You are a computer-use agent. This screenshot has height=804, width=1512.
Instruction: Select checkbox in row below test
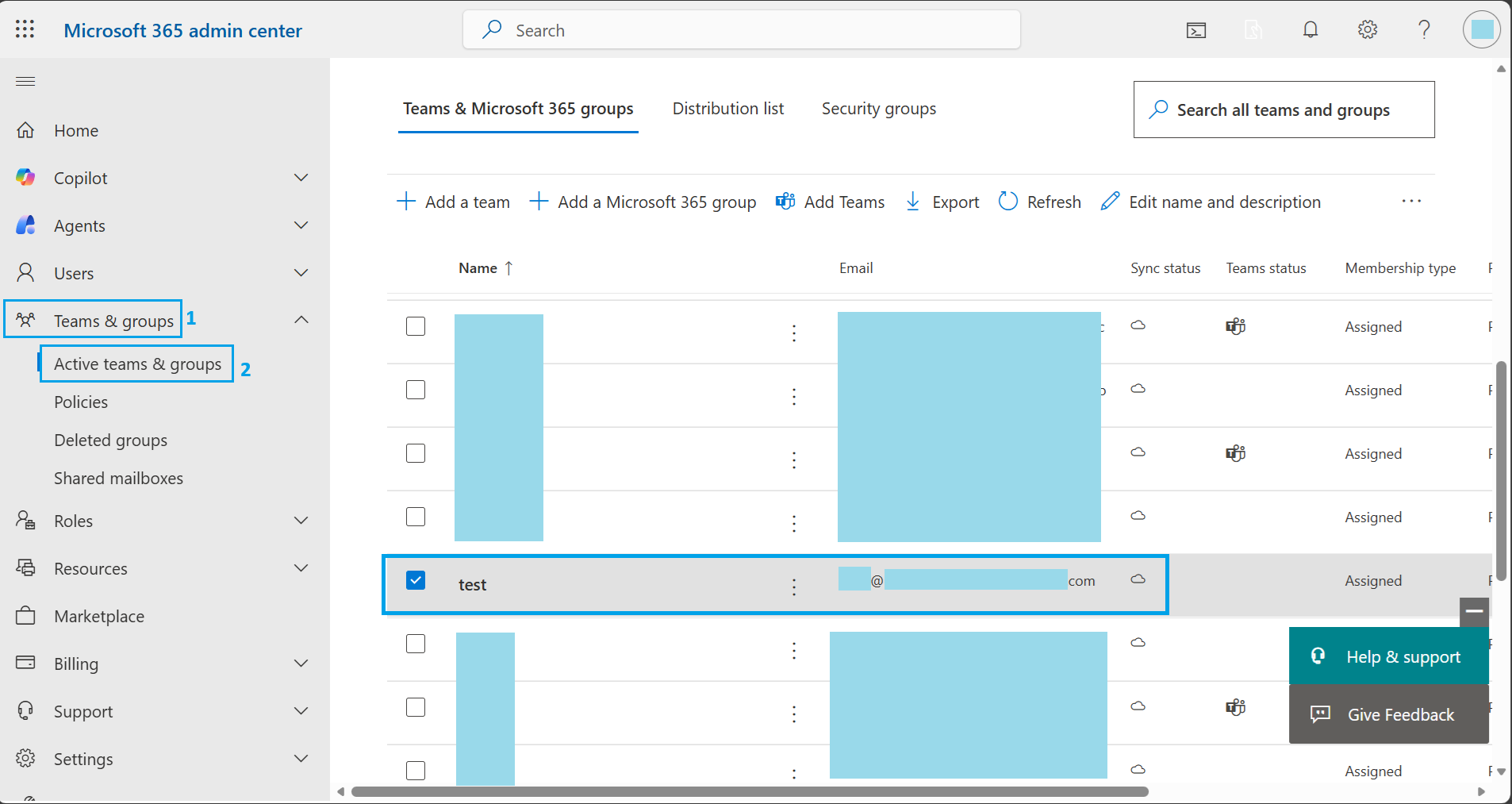[416, 644]
